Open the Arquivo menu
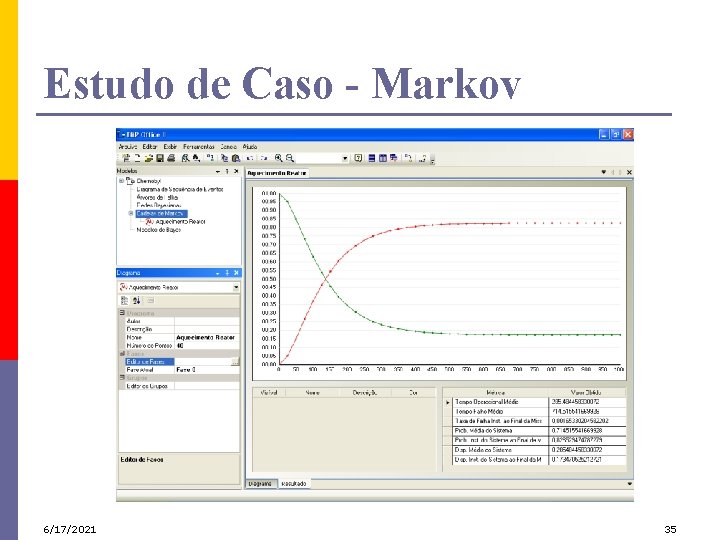 point(128,146)
